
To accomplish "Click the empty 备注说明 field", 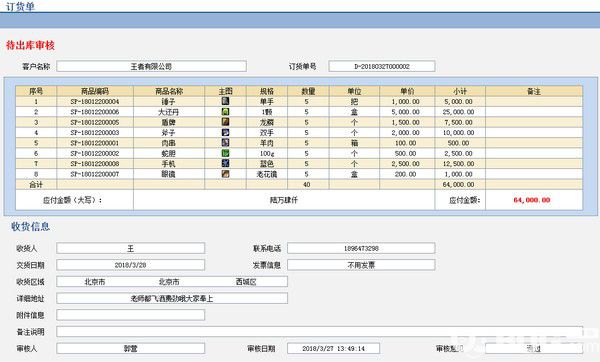I will tap(320, 332).
